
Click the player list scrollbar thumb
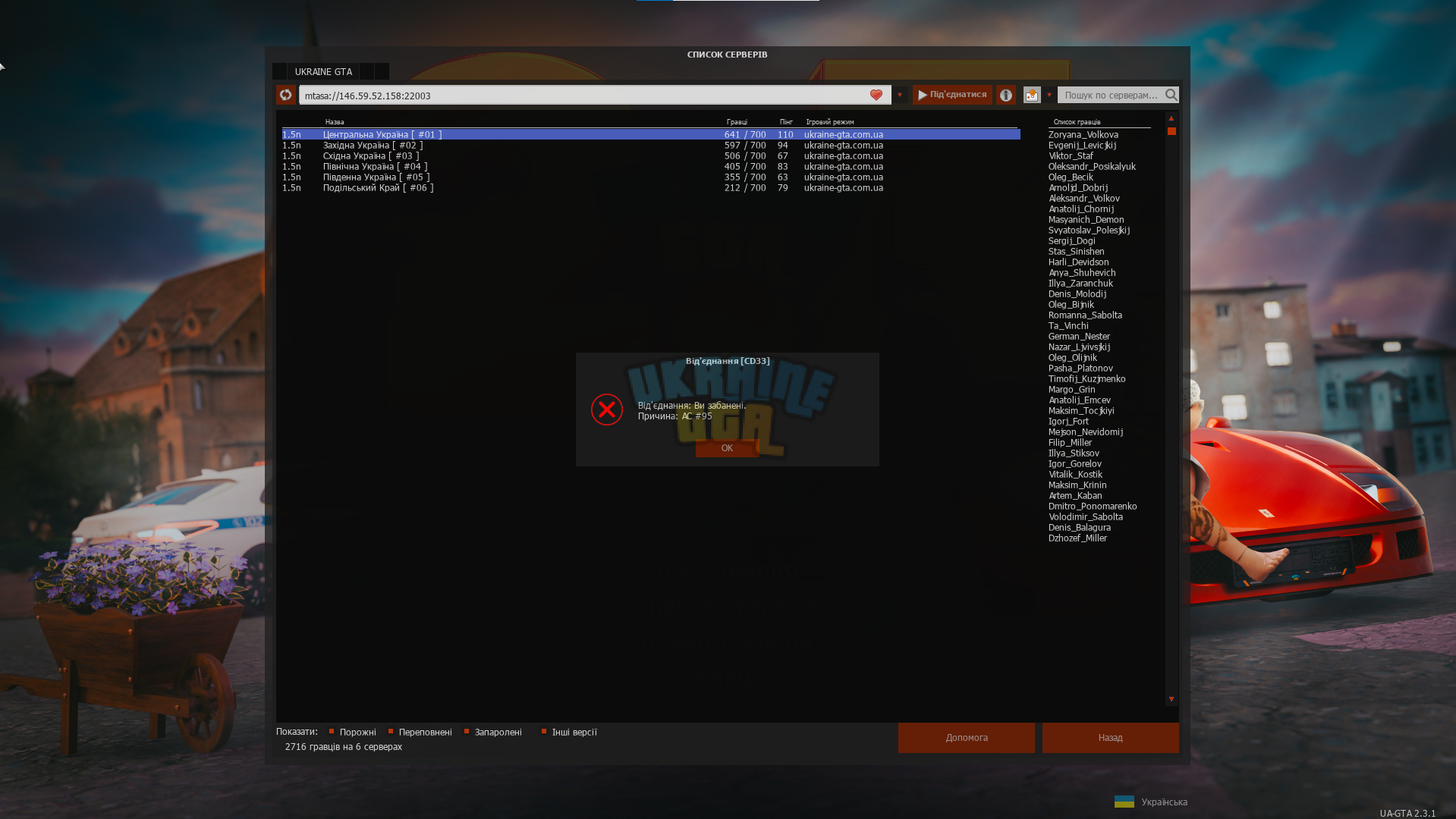click(1171, 131)
